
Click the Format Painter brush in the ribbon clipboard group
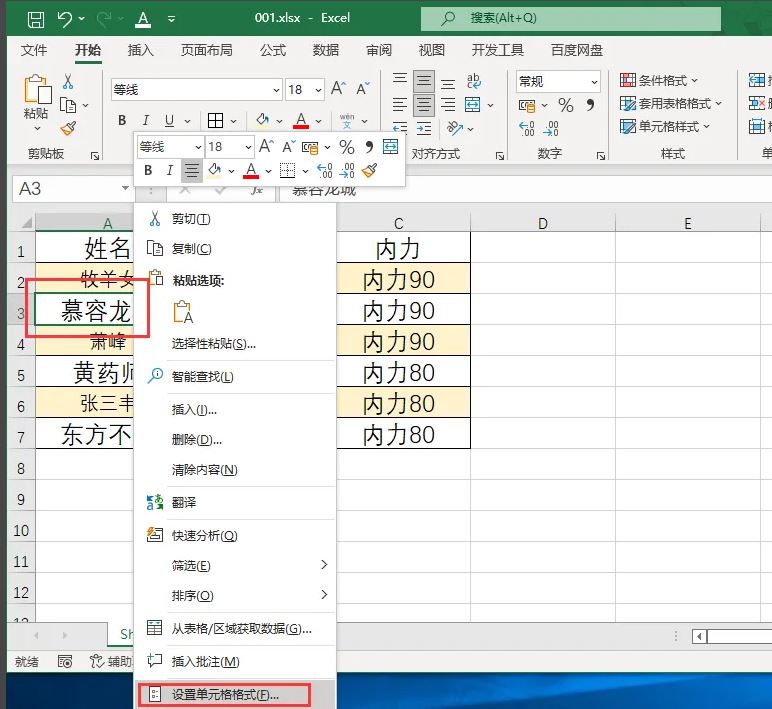[68, 129]
